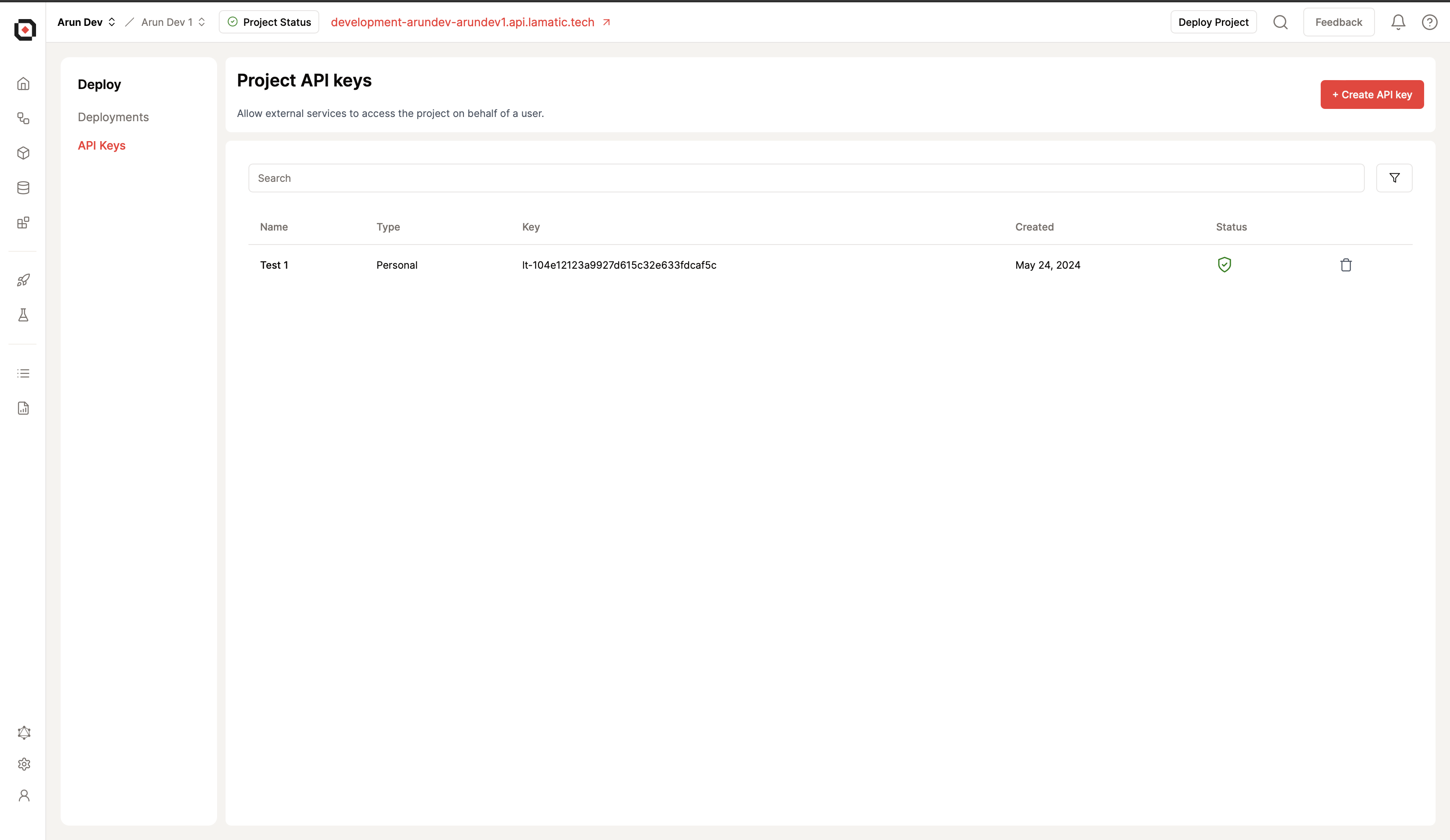Image resolution: width=1450 pixels, height=840 pixels.
Task: Click the Deployments menu item
Action: coord(113,117)
